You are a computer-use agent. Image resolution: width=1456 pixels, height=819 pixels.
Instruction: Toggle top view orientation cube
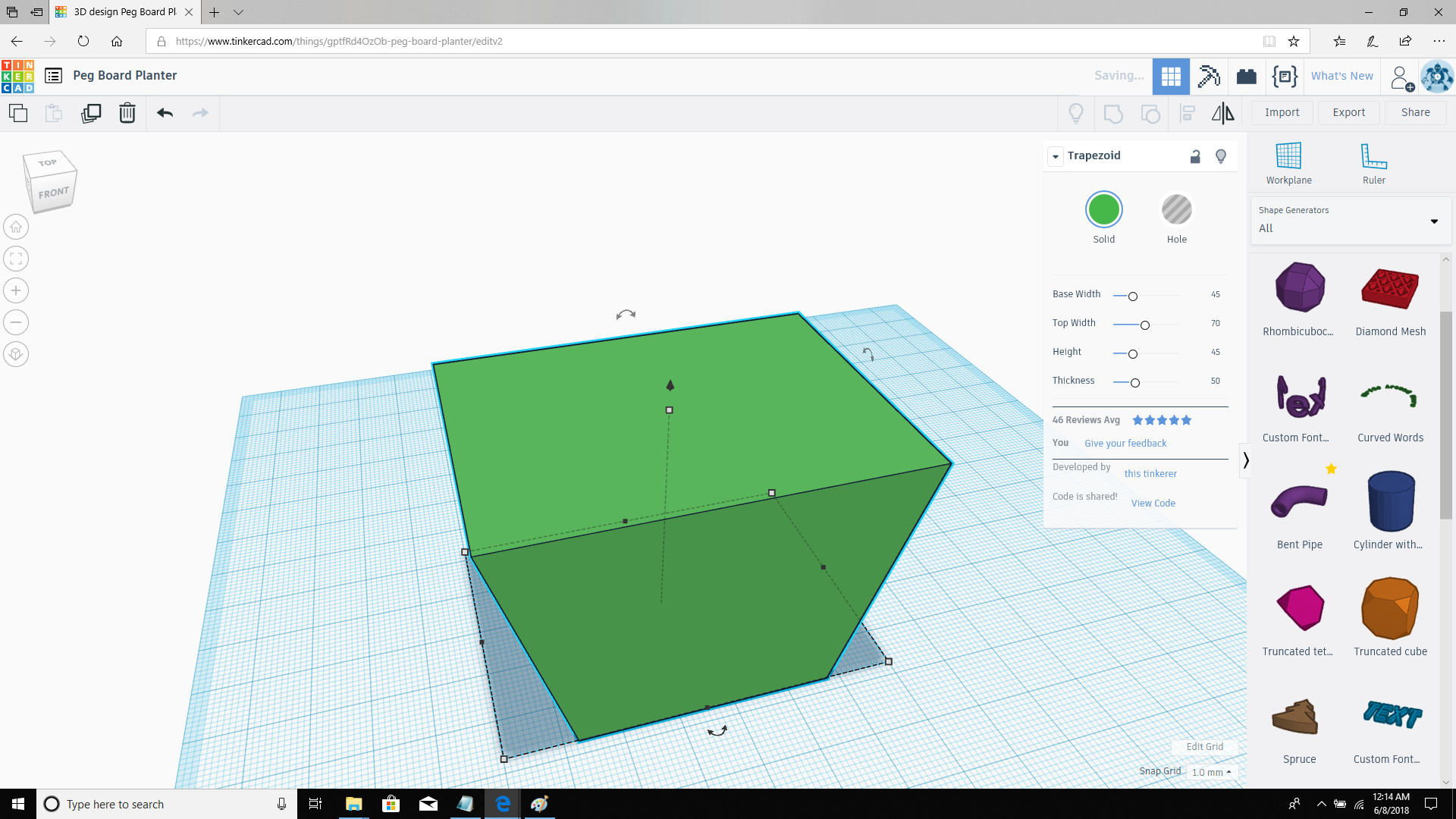(x=47, y=163)
